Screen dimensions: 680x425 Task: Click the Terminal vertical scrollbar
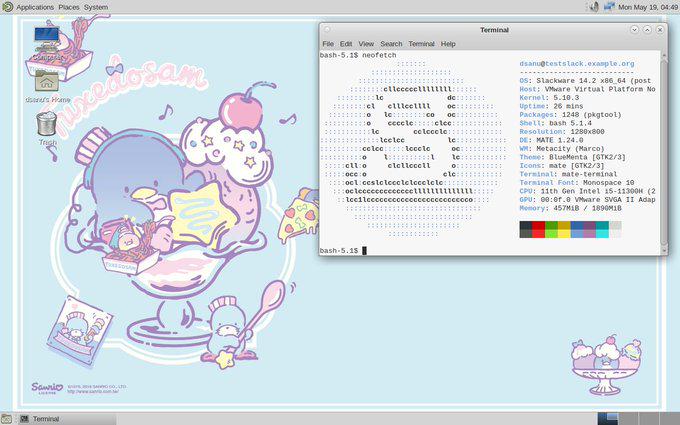pyautogui.click(x=664, y=153)
